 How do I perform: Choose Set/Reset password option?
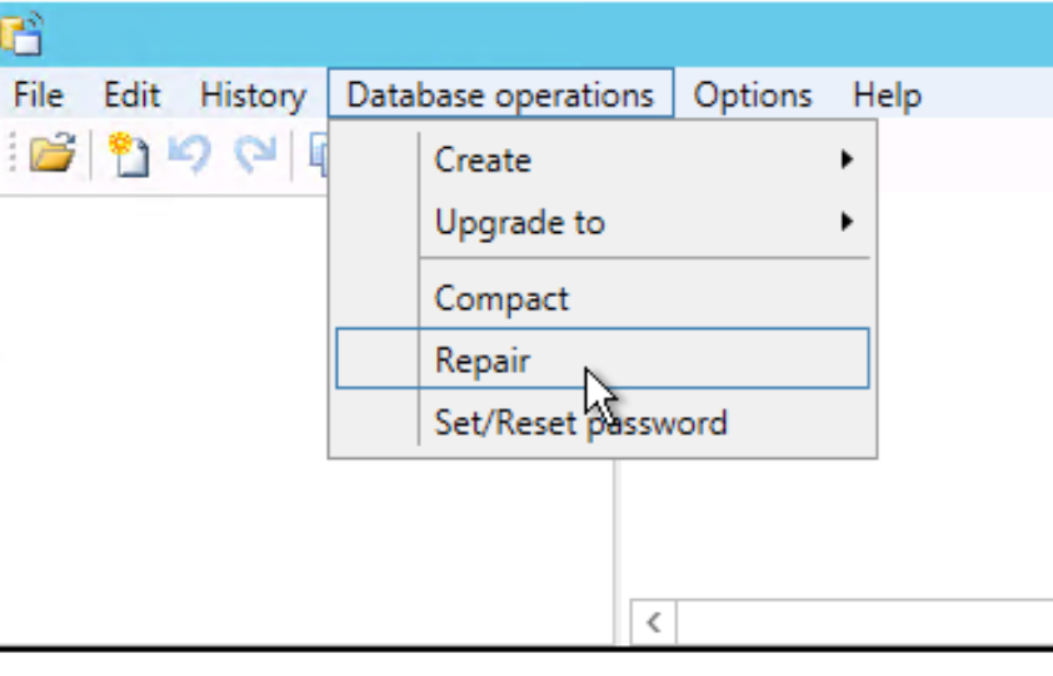(580, 423)
